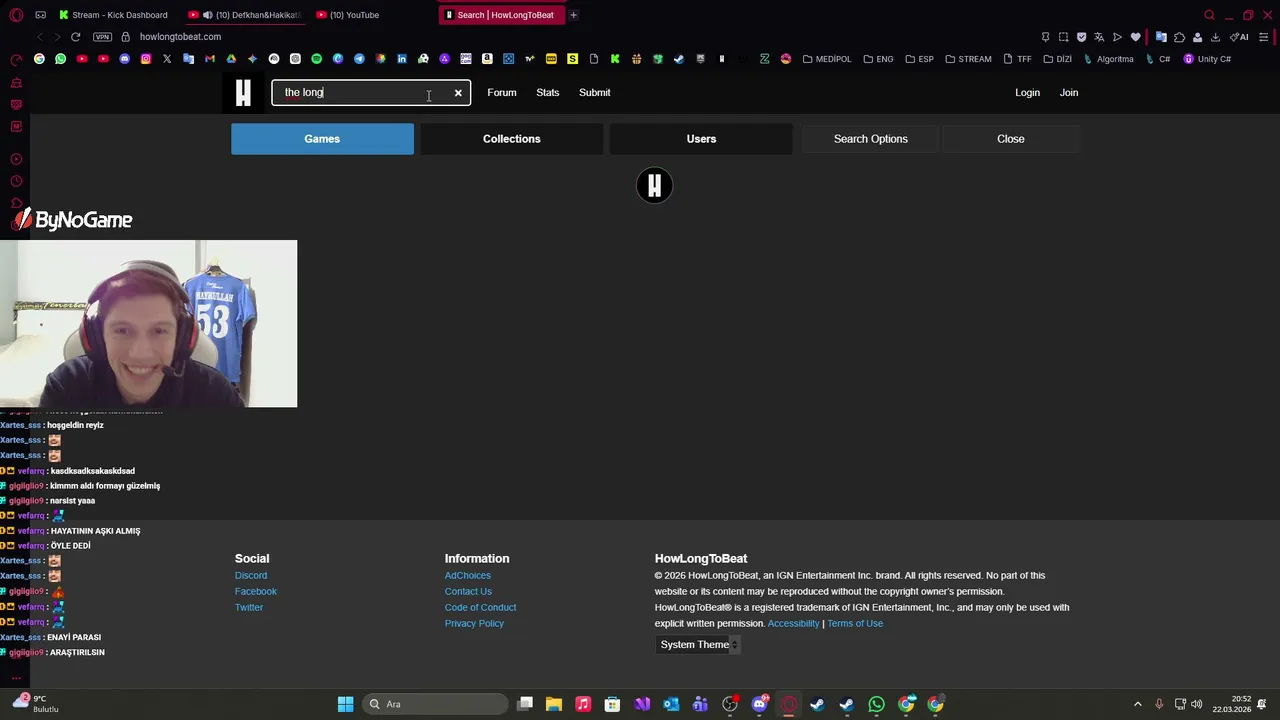The height and width of the screenshot is (720, 1280).
Task: Open the MEDİPOL bookmarks folder
Action: 827,59
